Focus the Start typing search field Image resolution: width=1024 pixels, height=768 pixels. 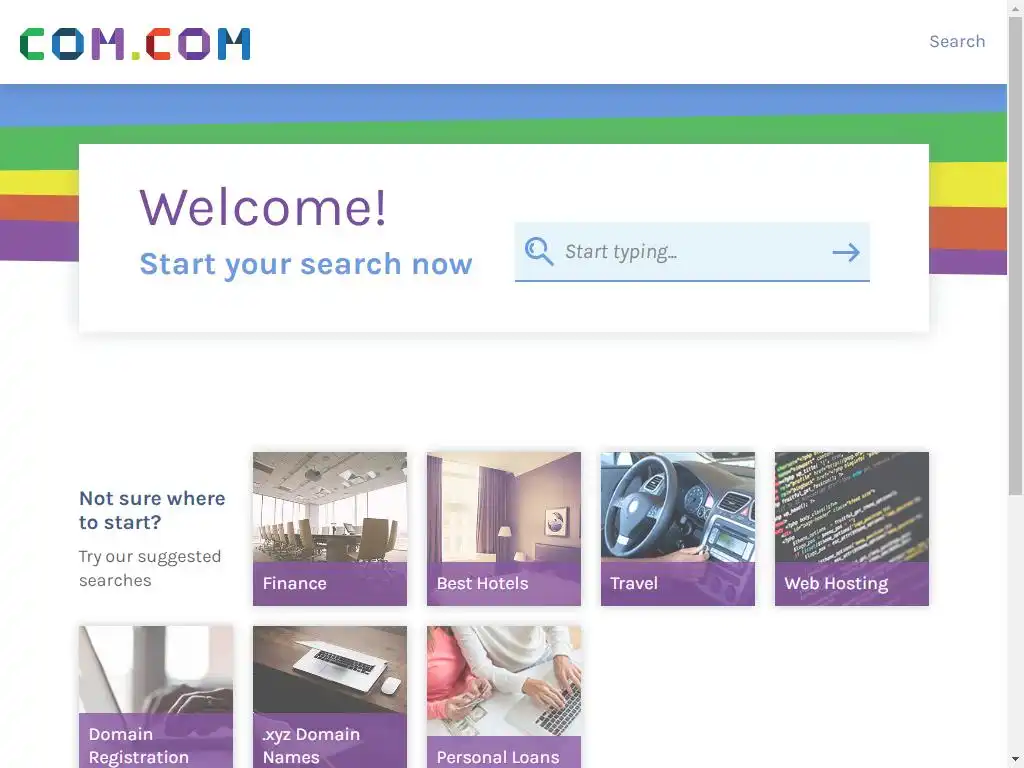tap(692, 252)
